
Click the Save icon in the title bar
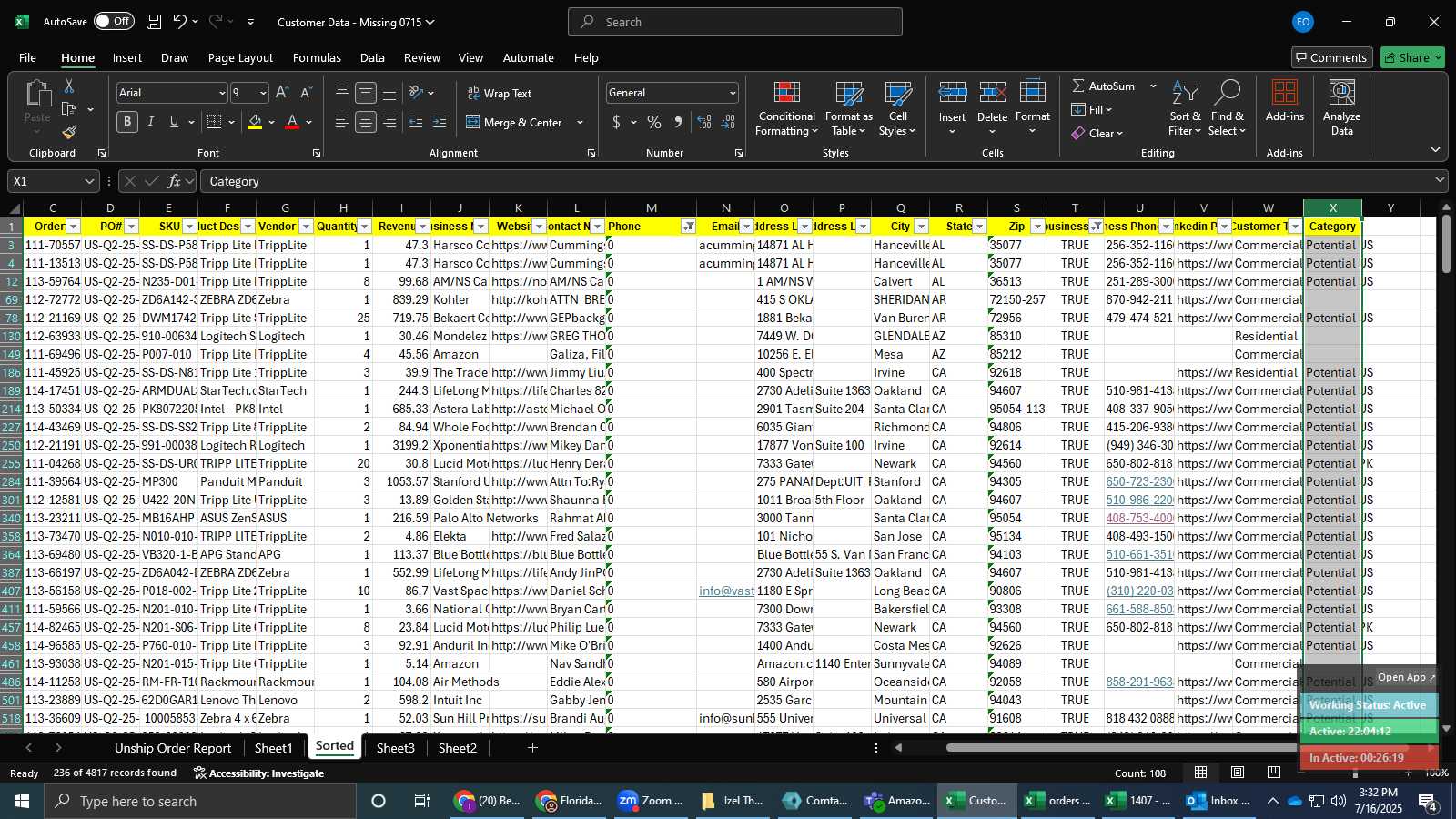[154, 22]
